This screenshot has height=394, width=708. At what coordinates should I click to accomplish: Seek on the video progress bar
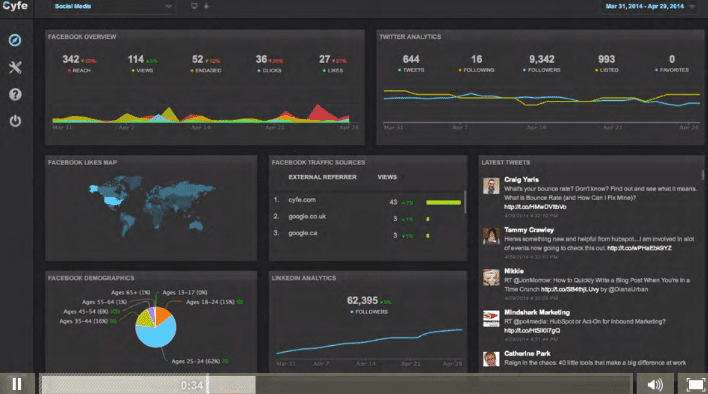335,385
